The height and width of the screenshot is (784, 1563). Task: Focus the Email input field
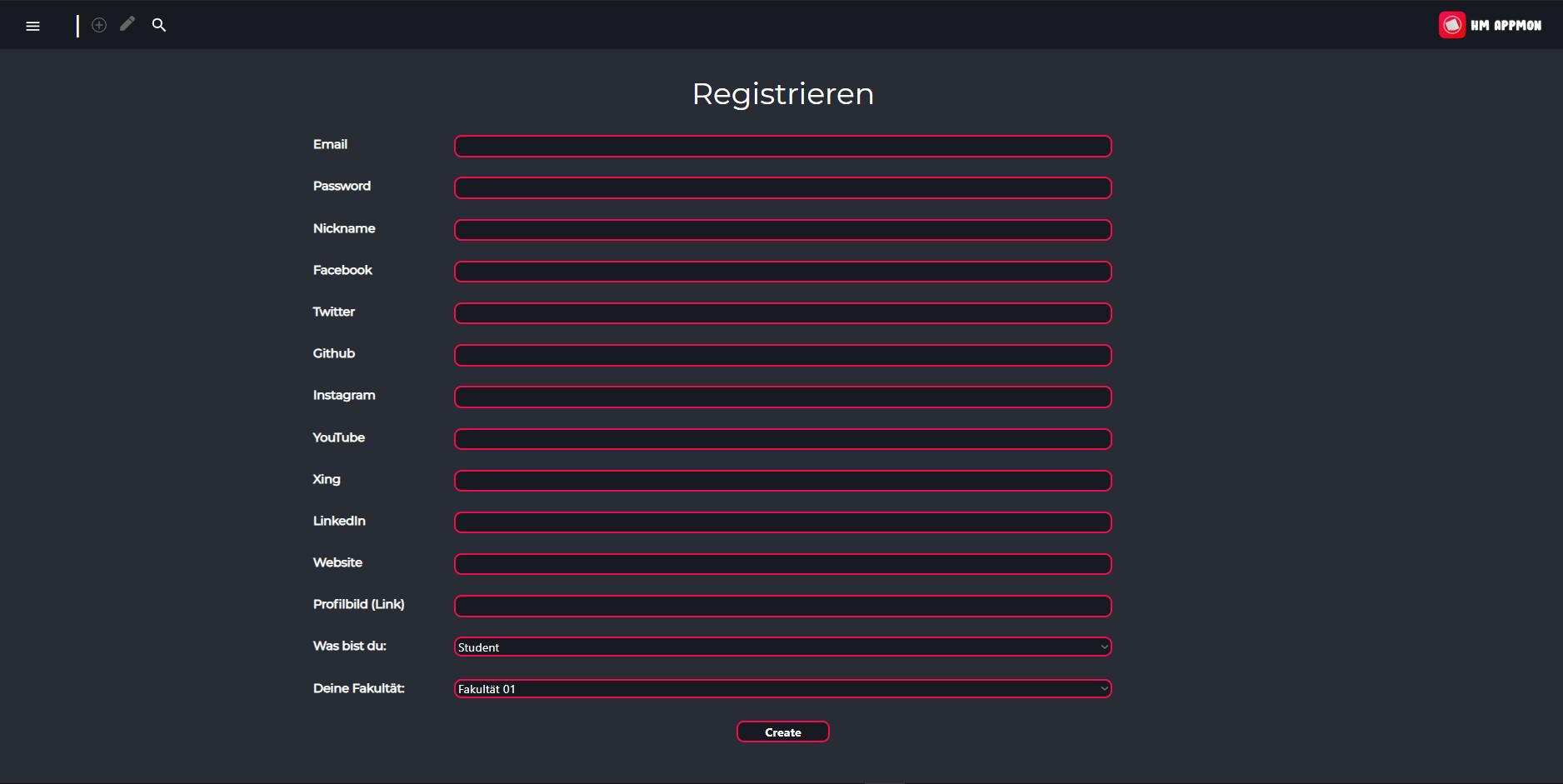click(783, 146)
